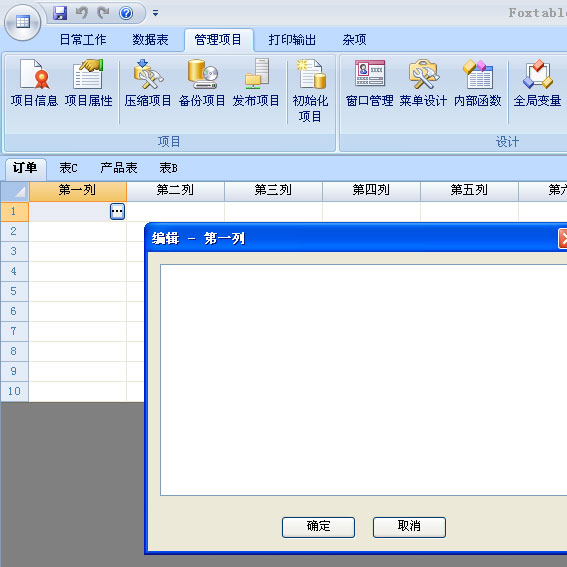Switch to the 产品表 table tab
Viewport: 567px width, 567px height.
coord(119,168)
